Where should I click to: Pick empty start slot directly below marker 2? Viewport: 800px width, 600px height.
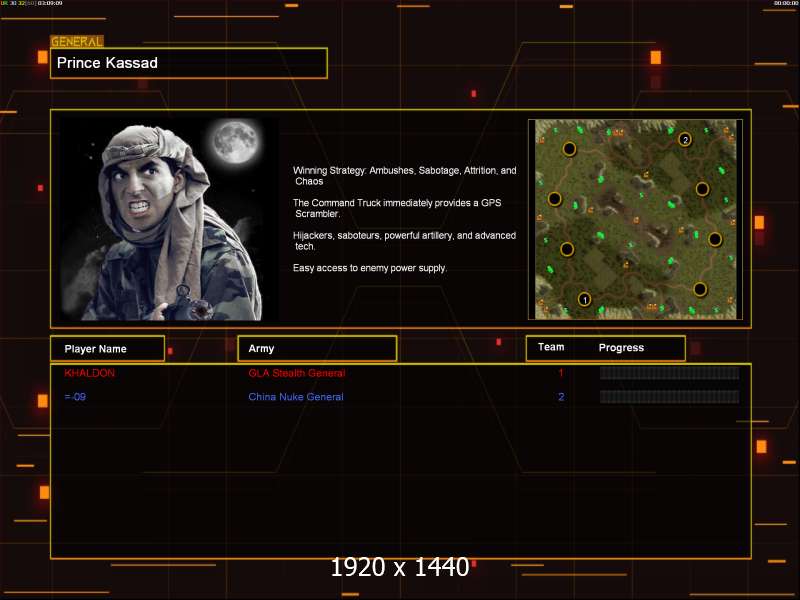[702, 188]
